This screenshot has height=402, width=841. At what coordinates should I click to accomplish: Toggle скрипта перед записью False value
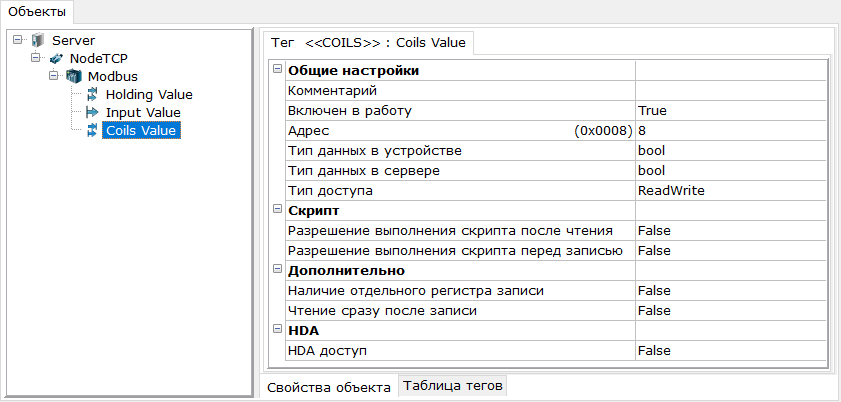(731, 250)
